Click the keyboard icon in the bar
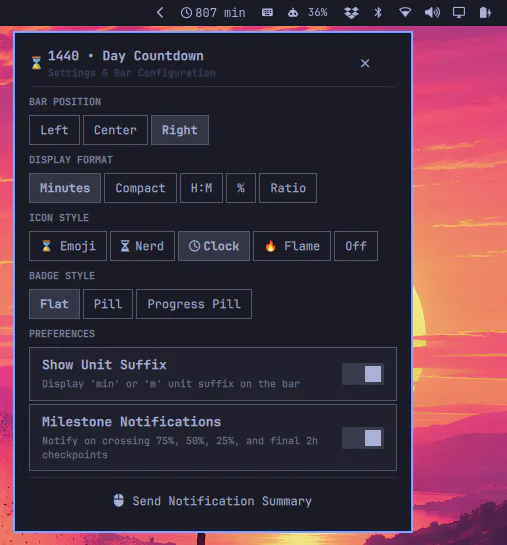This screenshot has width=507, height=545. [x=267, y=13]
